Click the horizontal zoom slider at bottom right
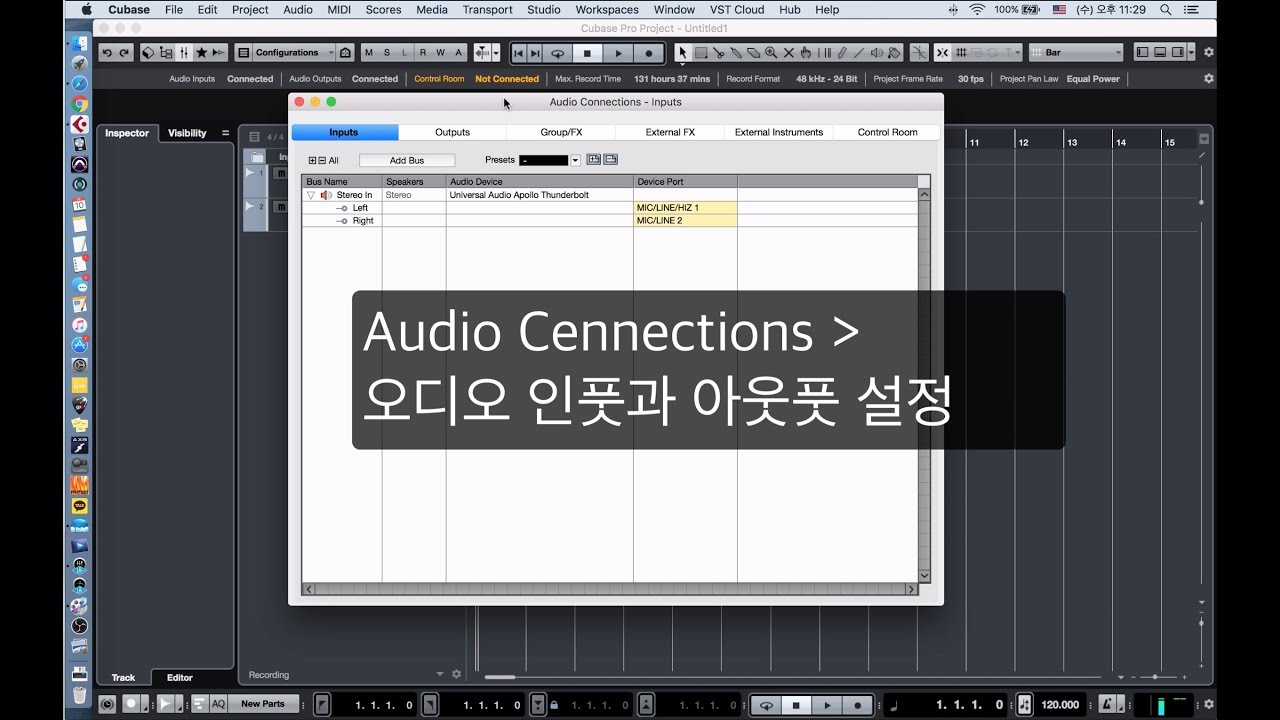 1155,676
